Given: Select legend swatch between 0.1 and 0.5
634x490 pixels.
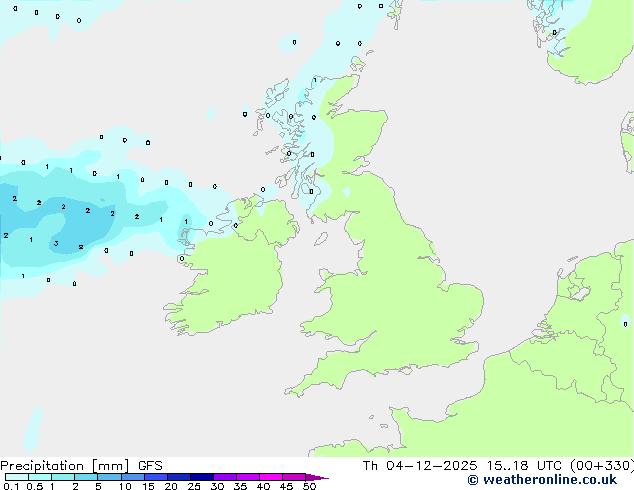Looking at the screenshot, I should 17,477.
